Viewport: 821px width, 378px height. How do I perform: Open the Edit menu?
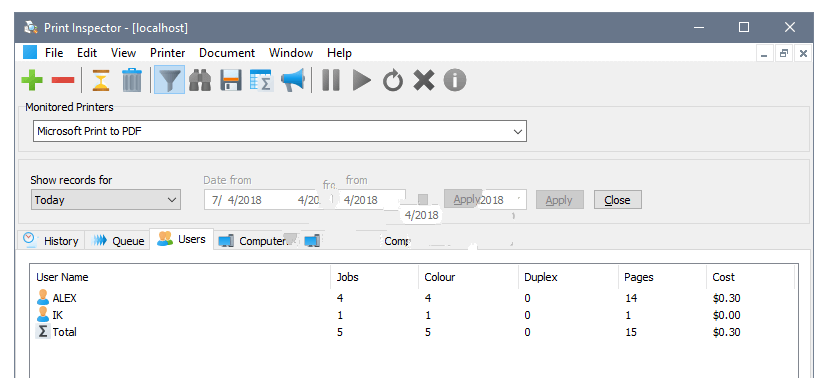87,53
